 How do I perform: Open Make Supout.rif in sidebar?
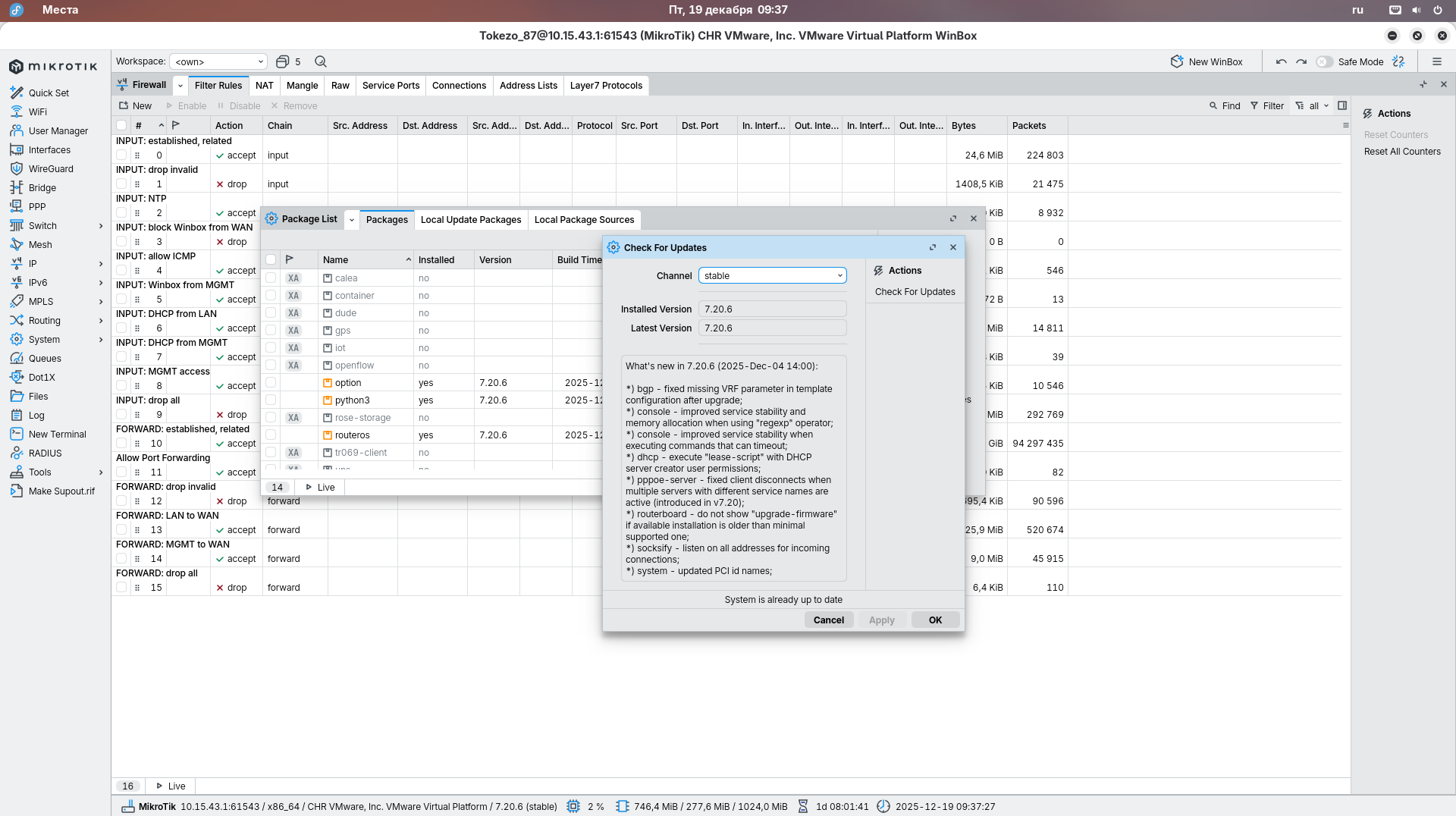point(61,491)
